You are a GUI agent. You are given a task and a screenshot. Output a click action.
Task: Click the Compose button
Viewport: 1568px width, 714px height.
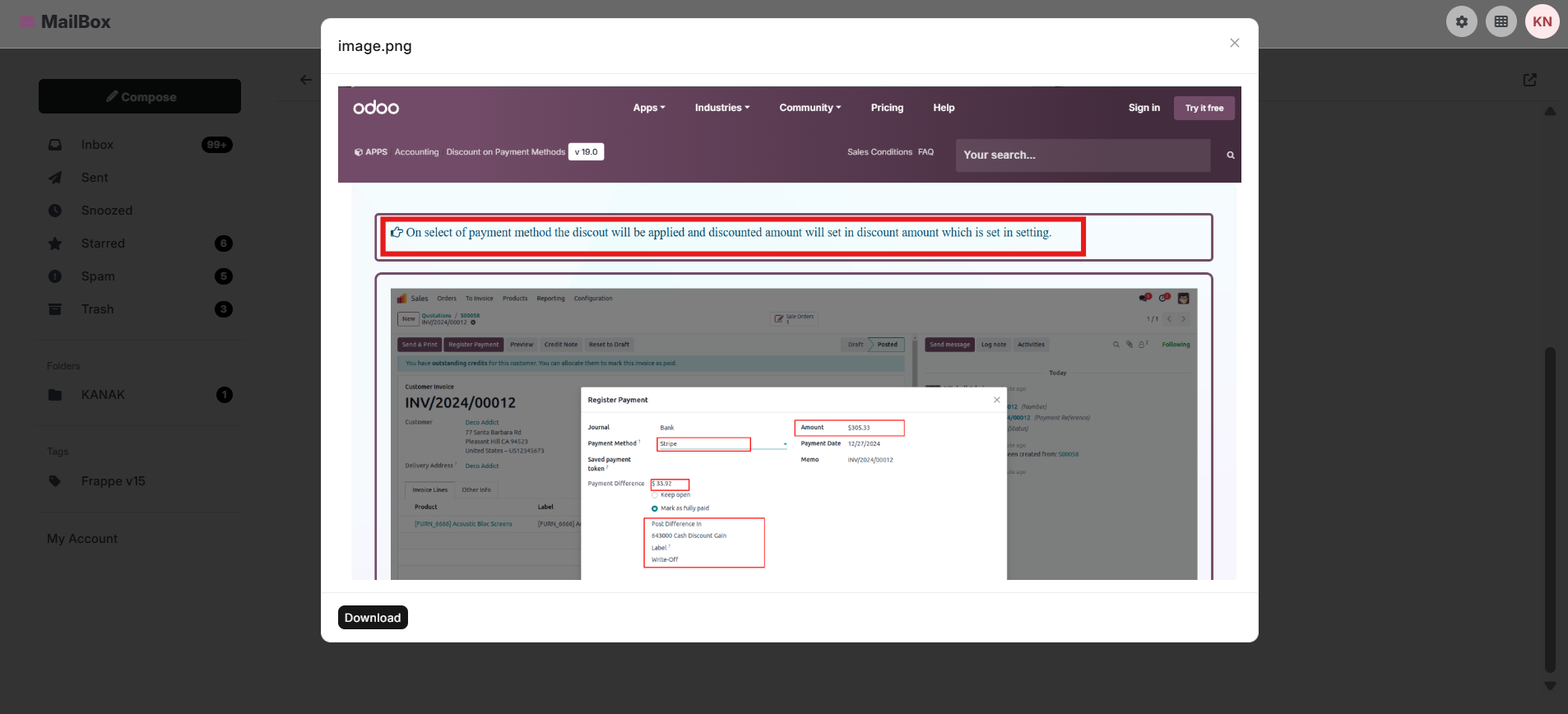click(140, 96)
